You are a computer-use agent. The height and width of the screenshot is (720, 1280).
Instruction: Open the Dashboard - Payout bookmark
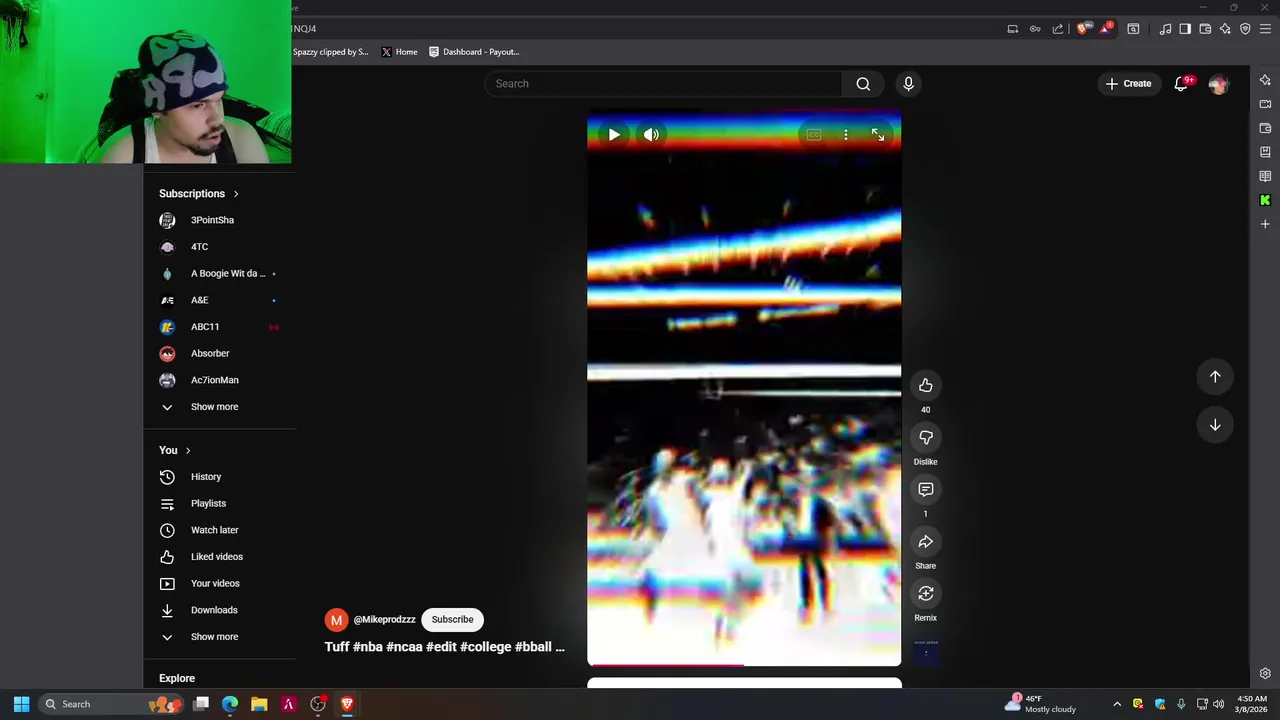point(474,52)
